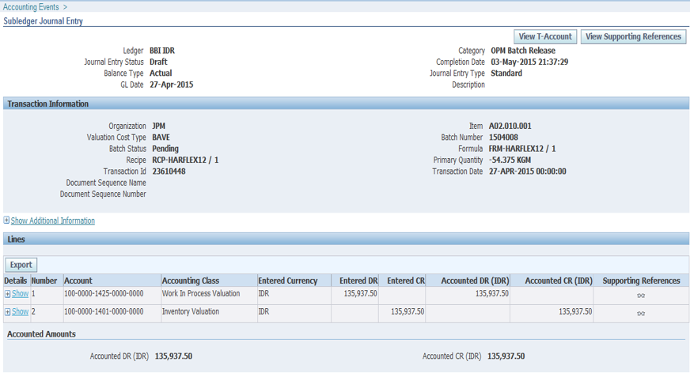
Task: Open supporting references icon for line 1
Action: click(641, 296)
